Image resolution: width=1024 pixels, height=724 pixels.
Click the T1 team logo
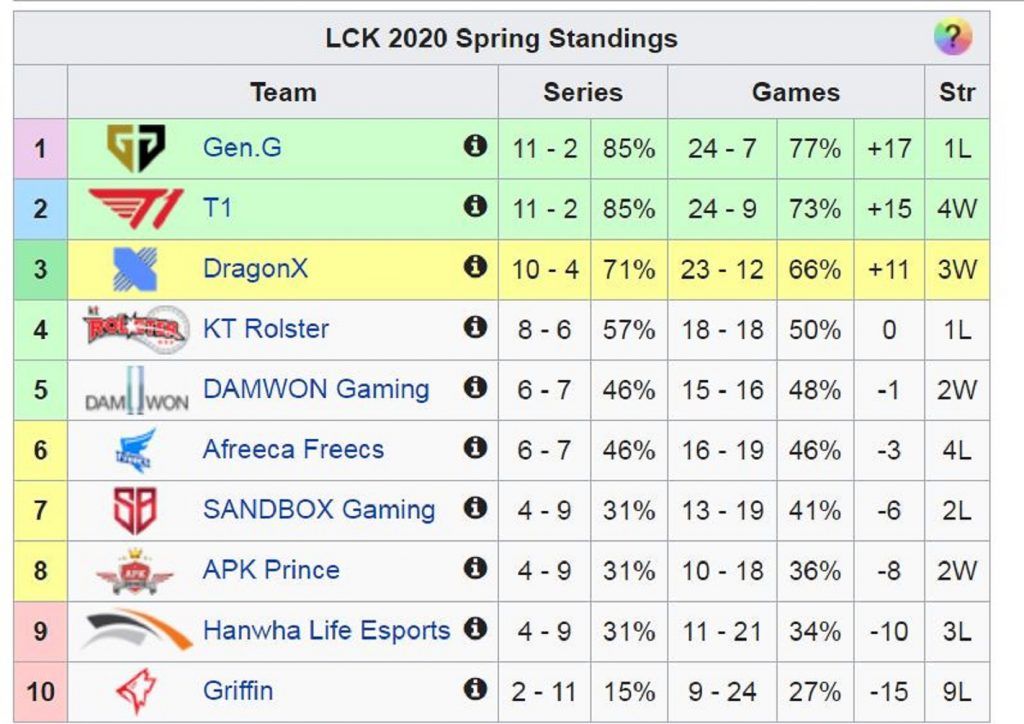pos(135,209)
